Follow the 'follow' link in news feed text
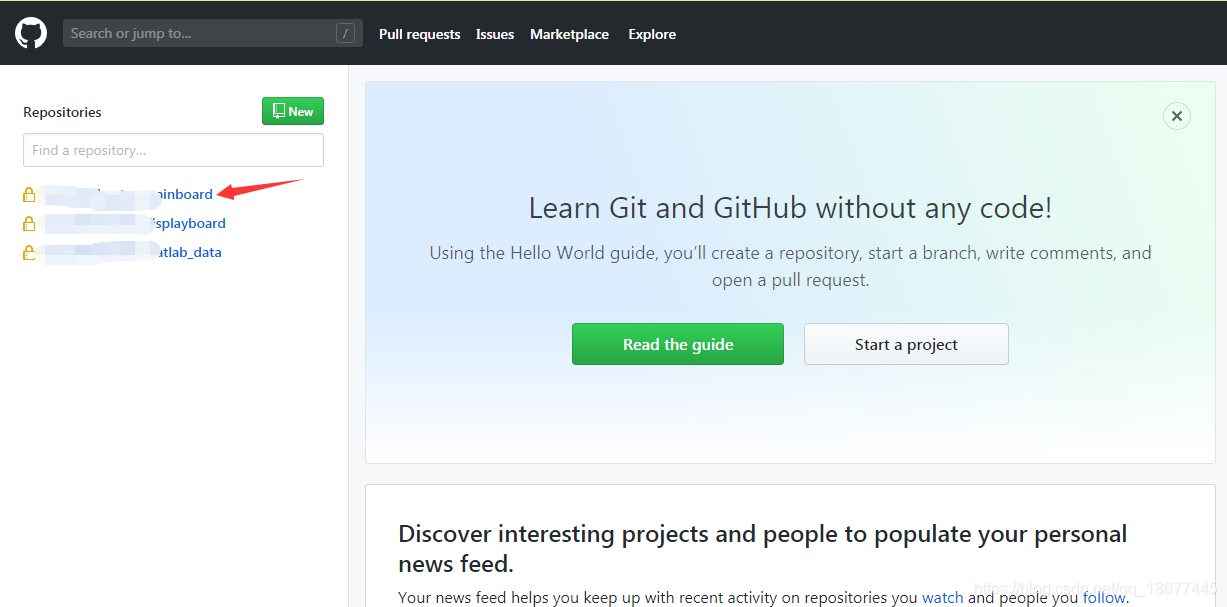This screenshot has height=607, width=1227. 1104,597
